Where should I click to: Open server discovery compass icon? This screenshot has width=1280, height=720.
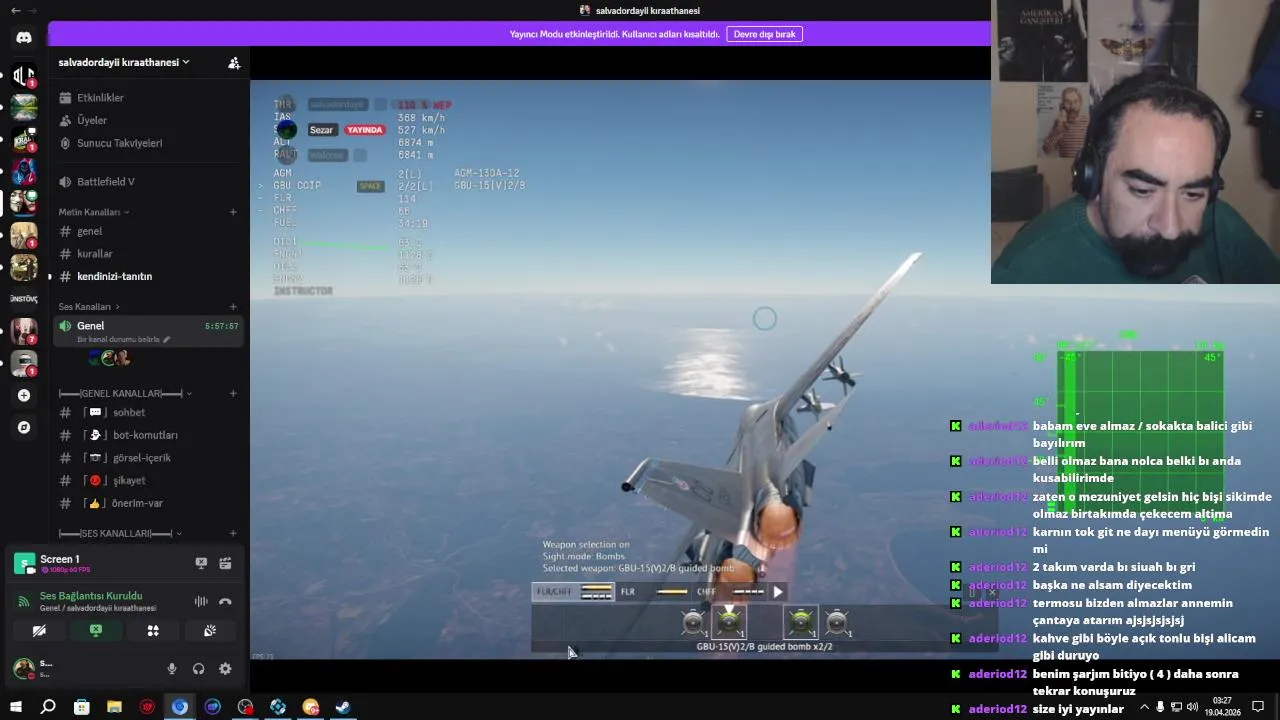click(24, 427)
